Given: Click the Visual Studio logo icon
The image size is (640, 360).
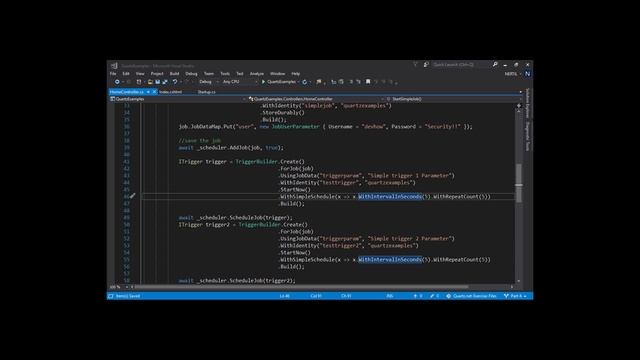Looking at the screenshot, I should pyautogui.click(x=114, y=65).
